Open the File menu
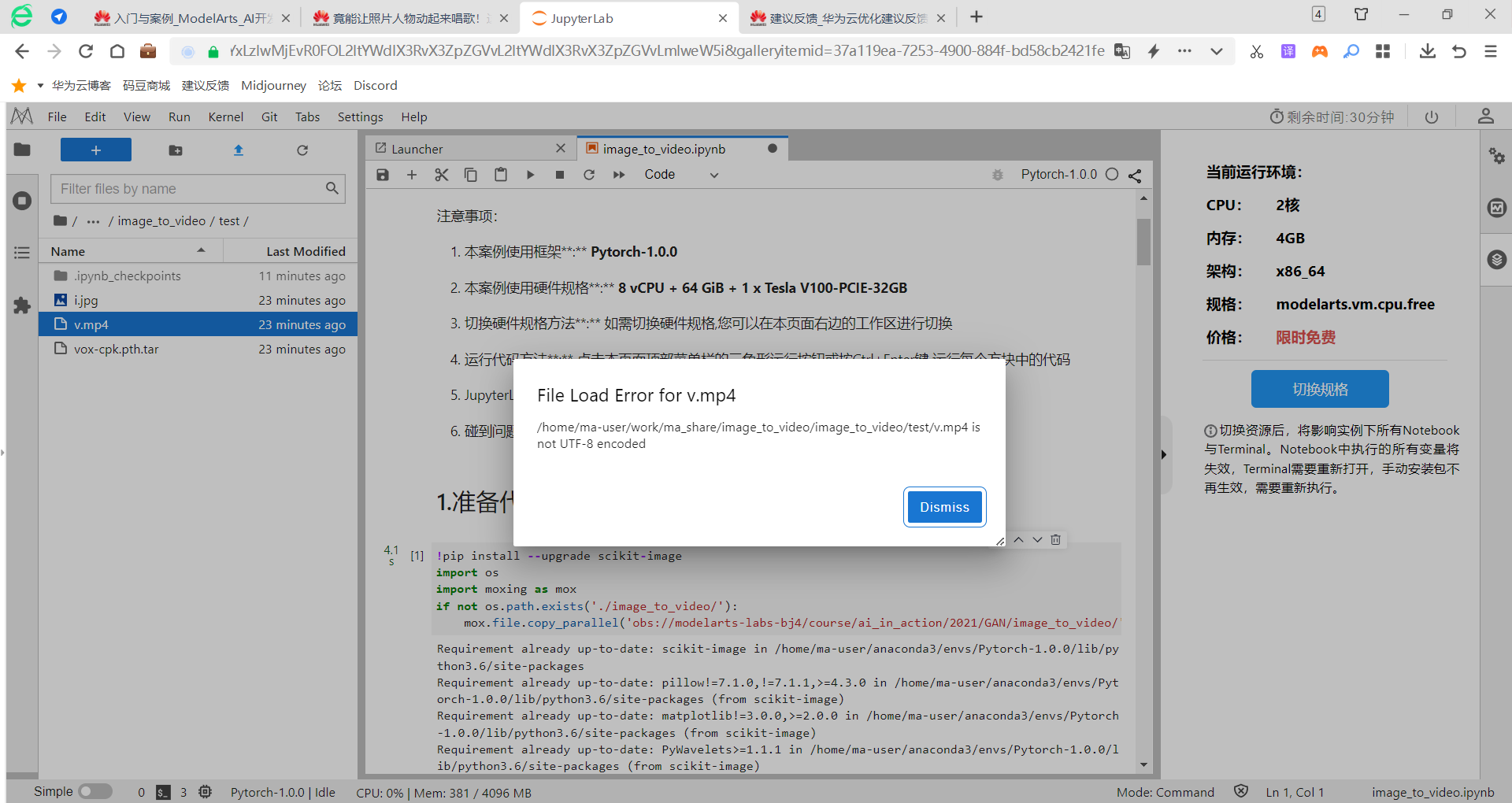 pos(57,117)
